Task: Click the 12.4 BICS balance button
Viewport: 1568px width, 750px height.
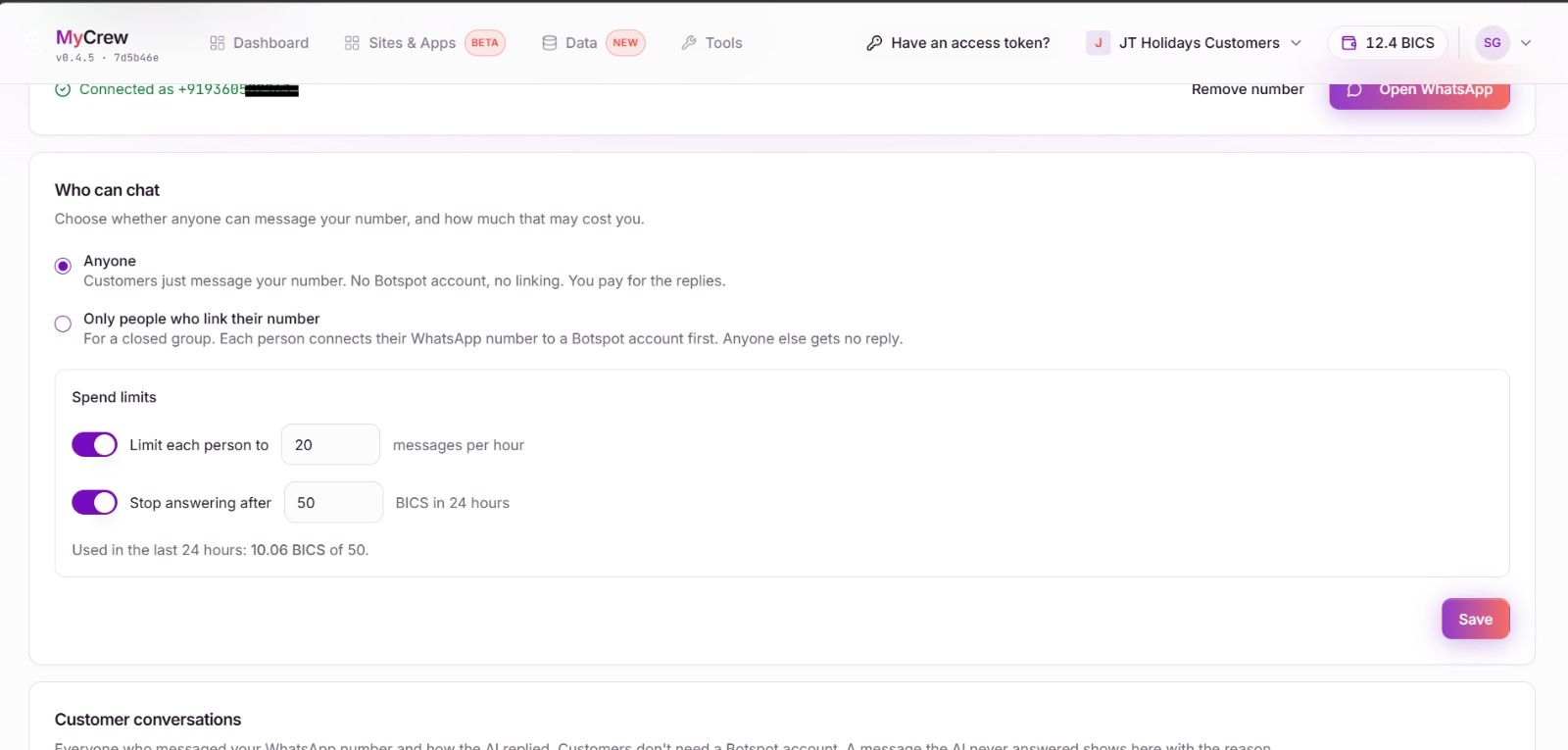Action: pos(1388,43)
